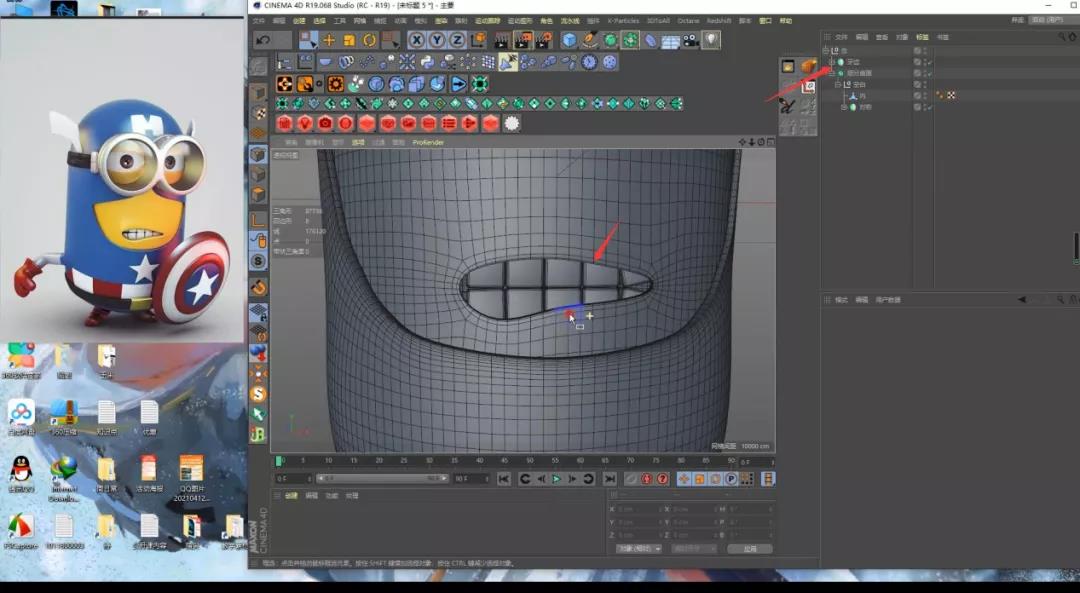Click the blue arrow icon in third row
Image resolution: width=1080 pixels, height=593 pixels.
(x=459, y=84)
